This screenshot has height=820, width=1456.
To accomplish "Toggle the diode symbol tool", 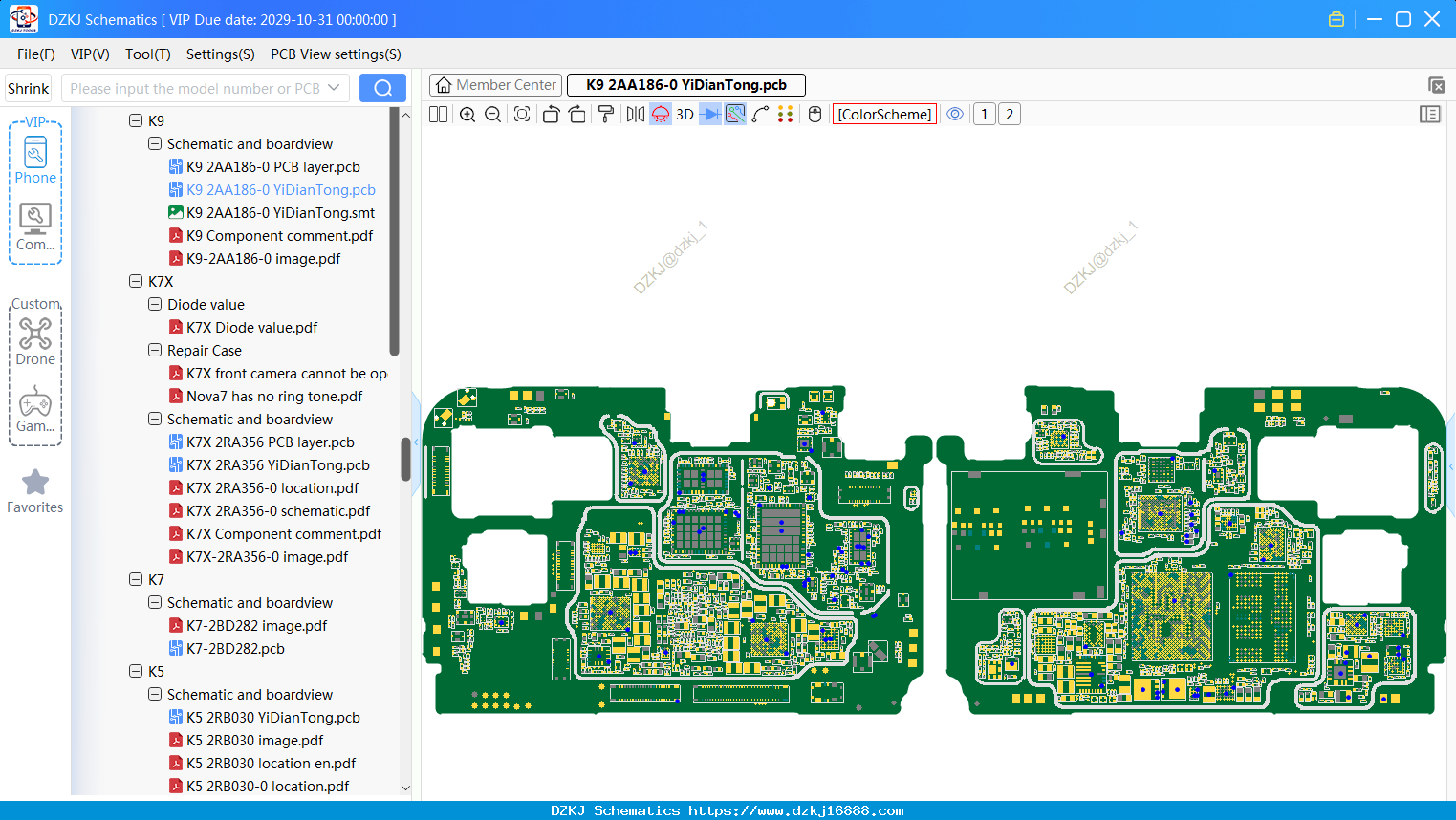I will tap(710, 115).
